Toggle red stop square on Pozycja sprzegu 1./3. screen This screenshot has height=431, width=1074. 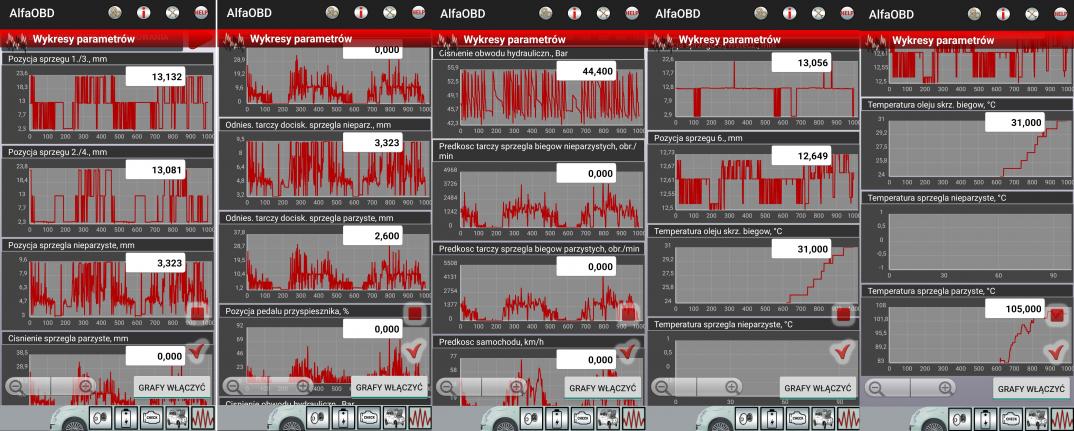coord(197,314)
